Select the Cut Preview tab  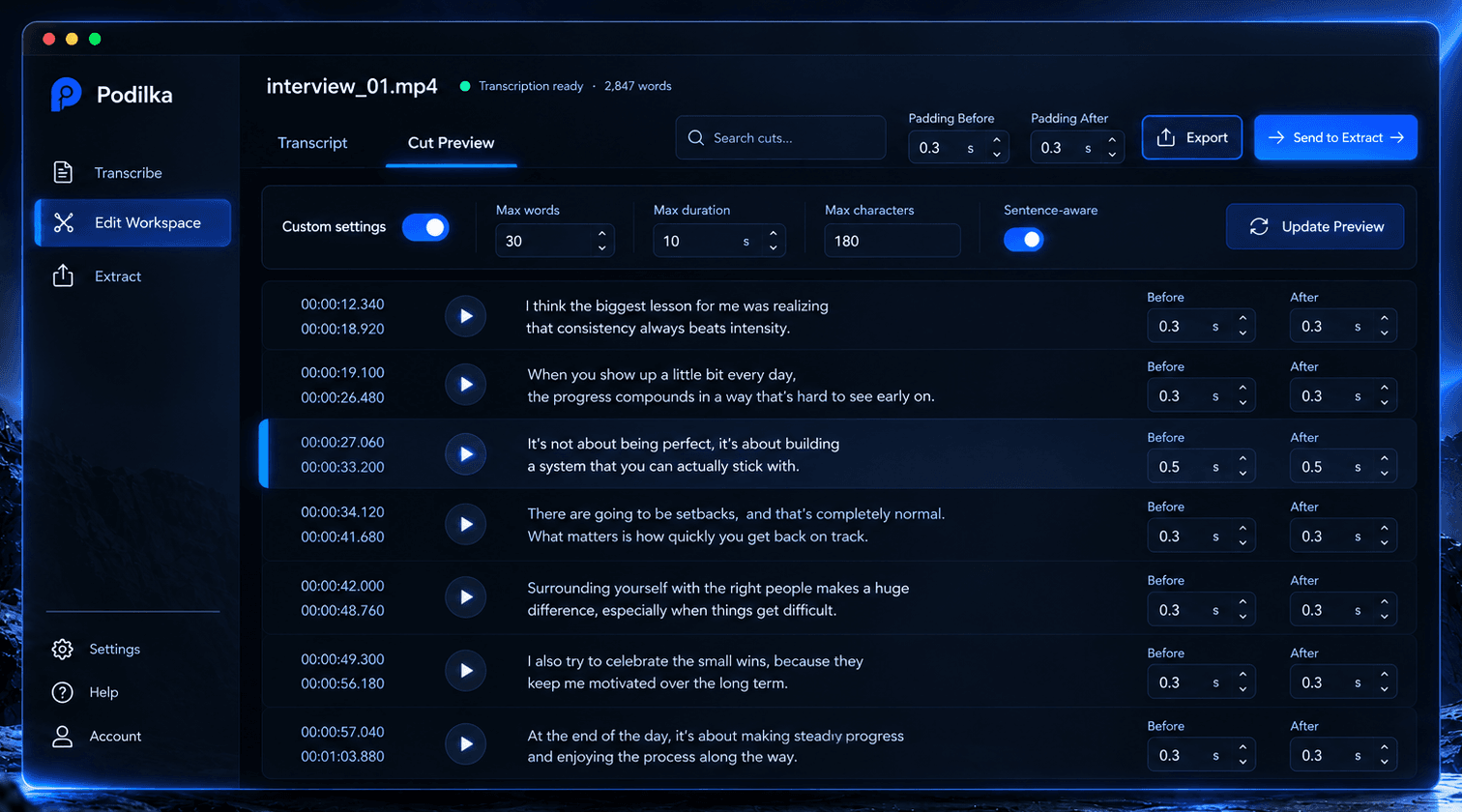click(x=451, y=143)
